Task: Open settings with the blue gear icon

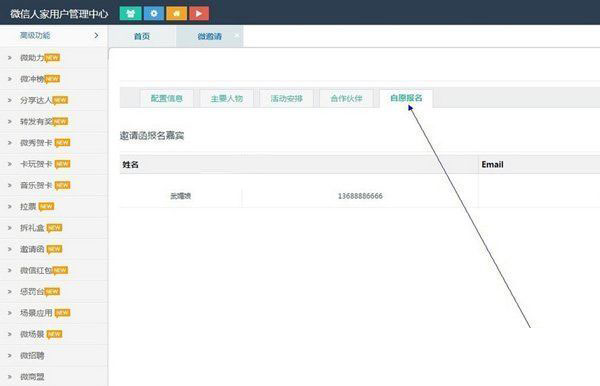Action: click(153, 13)
